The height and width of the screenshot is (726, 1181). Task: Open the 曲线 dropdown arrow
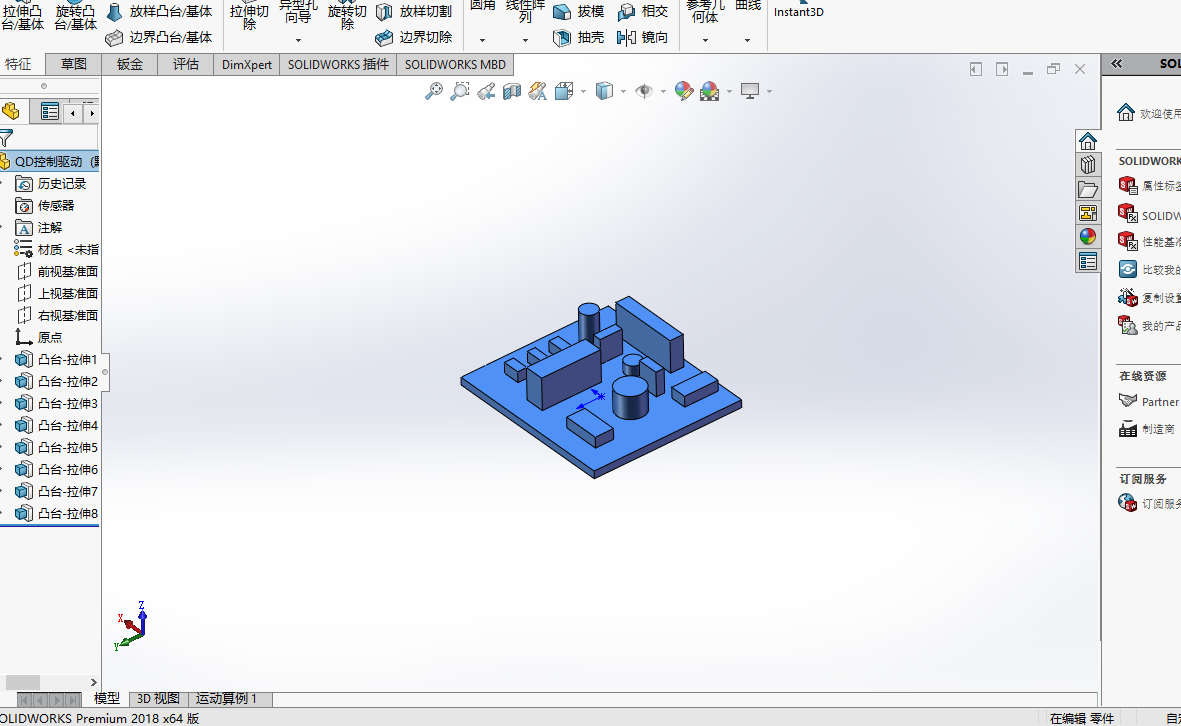(747, 41)
